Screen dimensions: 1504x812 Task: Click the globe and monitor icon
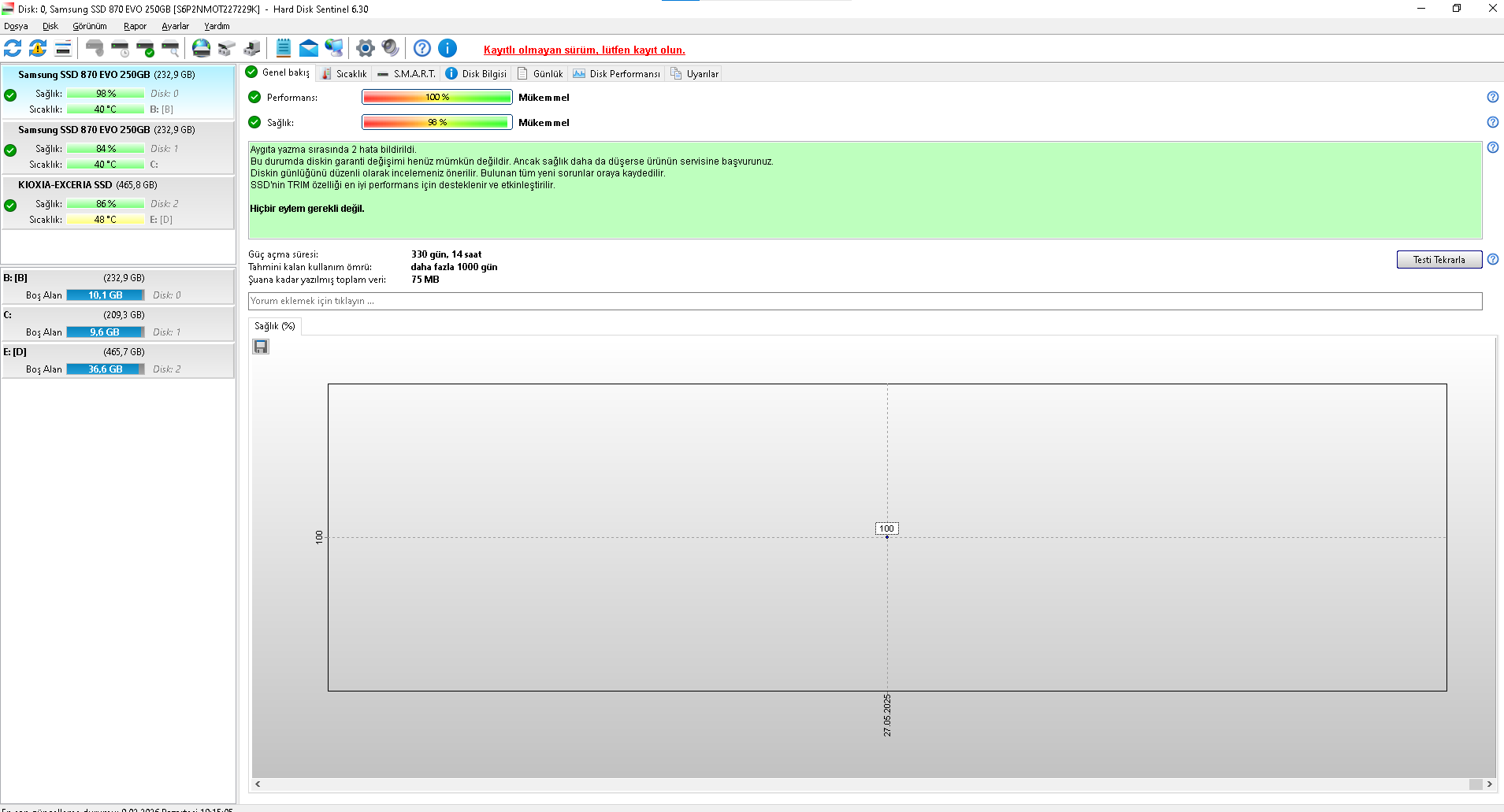click(x=334, y=48)
